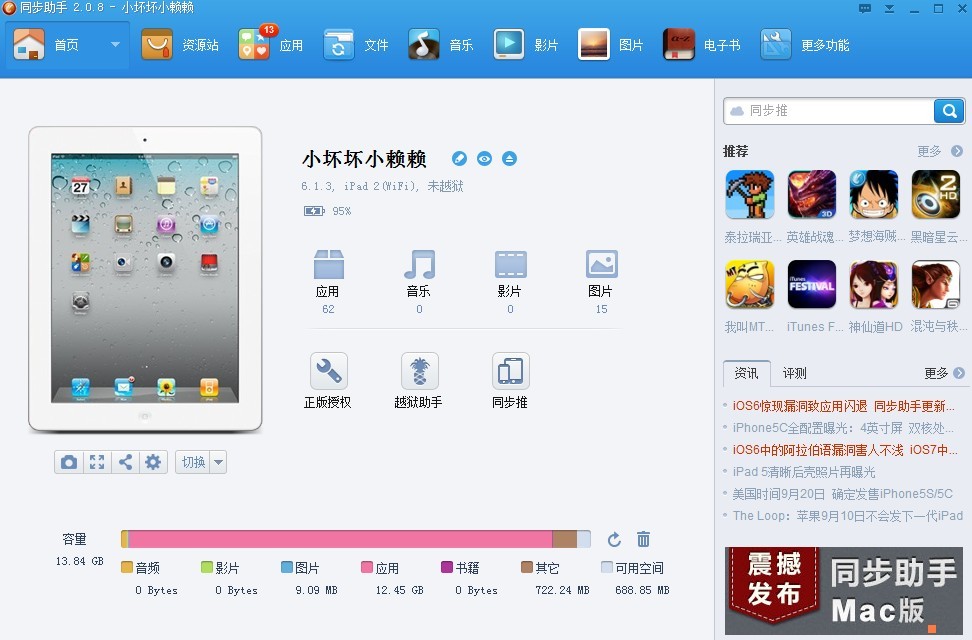972x640 pixels.
Task: Click 更多 beside the news tabs
Action: [x=944, y=373]
